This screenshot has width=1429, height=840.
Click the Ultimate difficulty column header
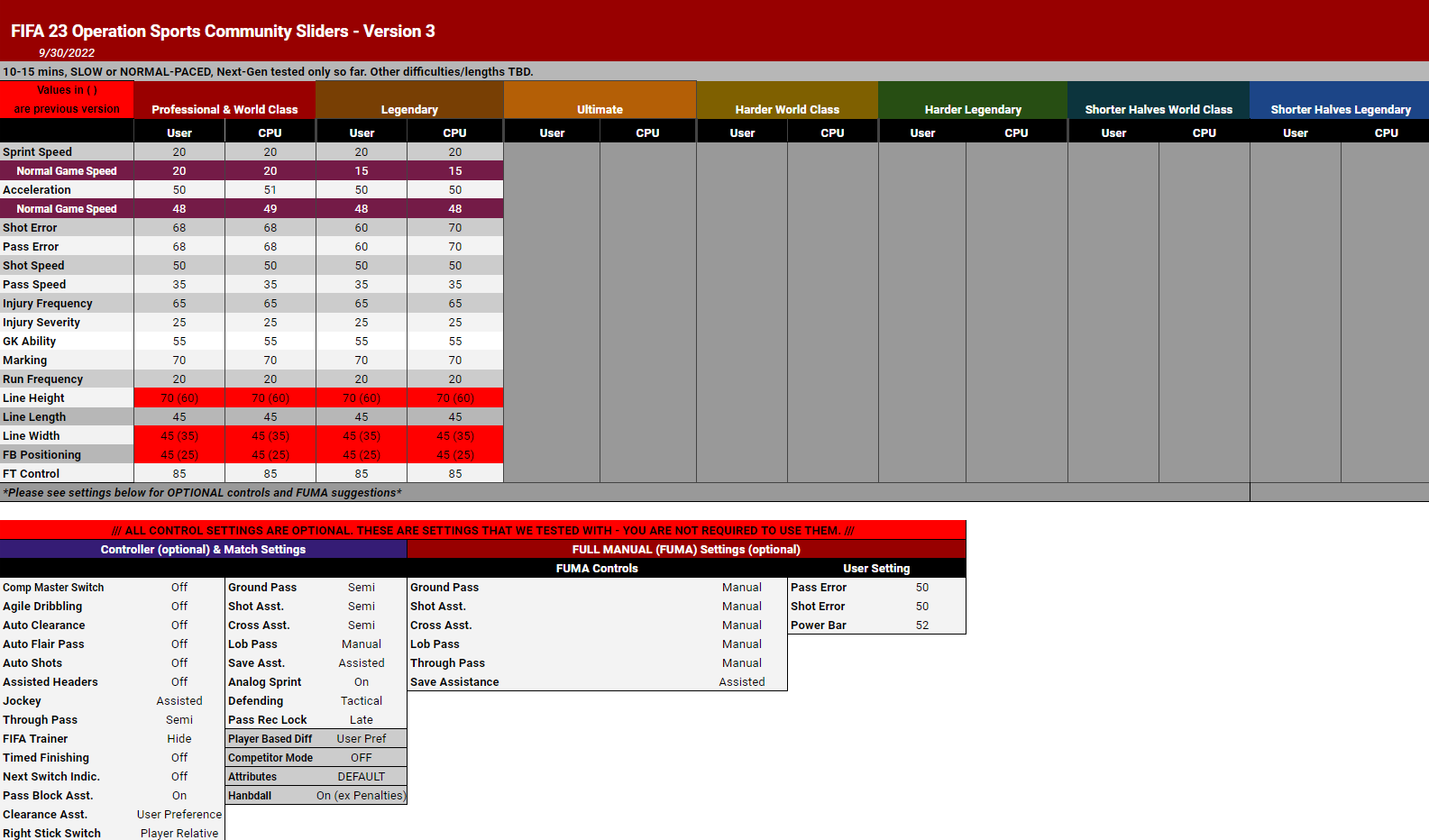600,109
